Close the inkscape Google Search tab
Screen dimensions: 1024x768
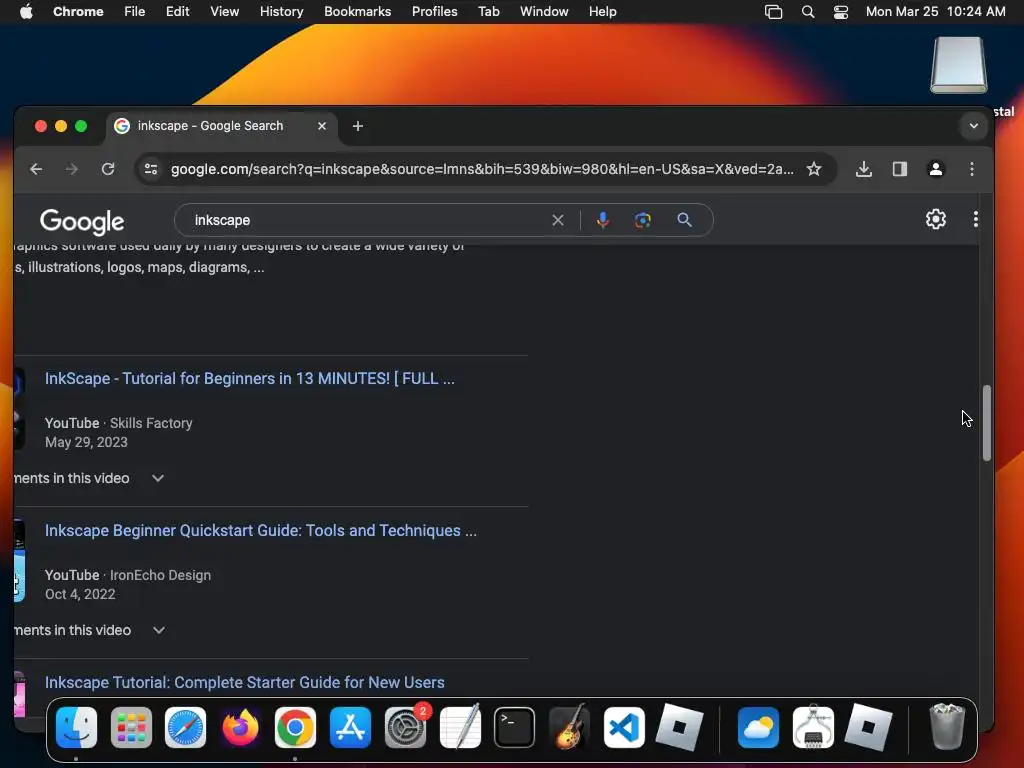[322, 126]
